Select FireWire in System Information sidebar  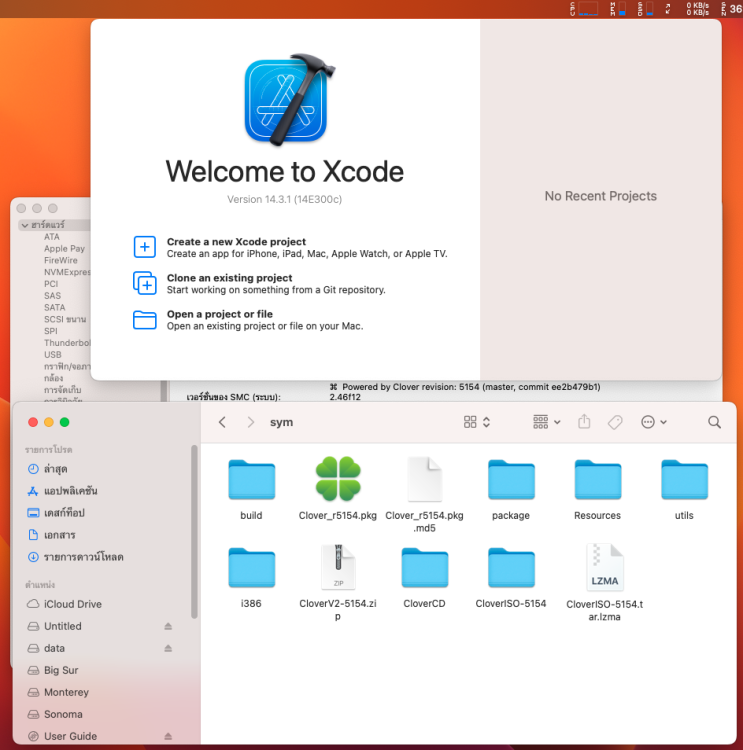tap(60, 260)
